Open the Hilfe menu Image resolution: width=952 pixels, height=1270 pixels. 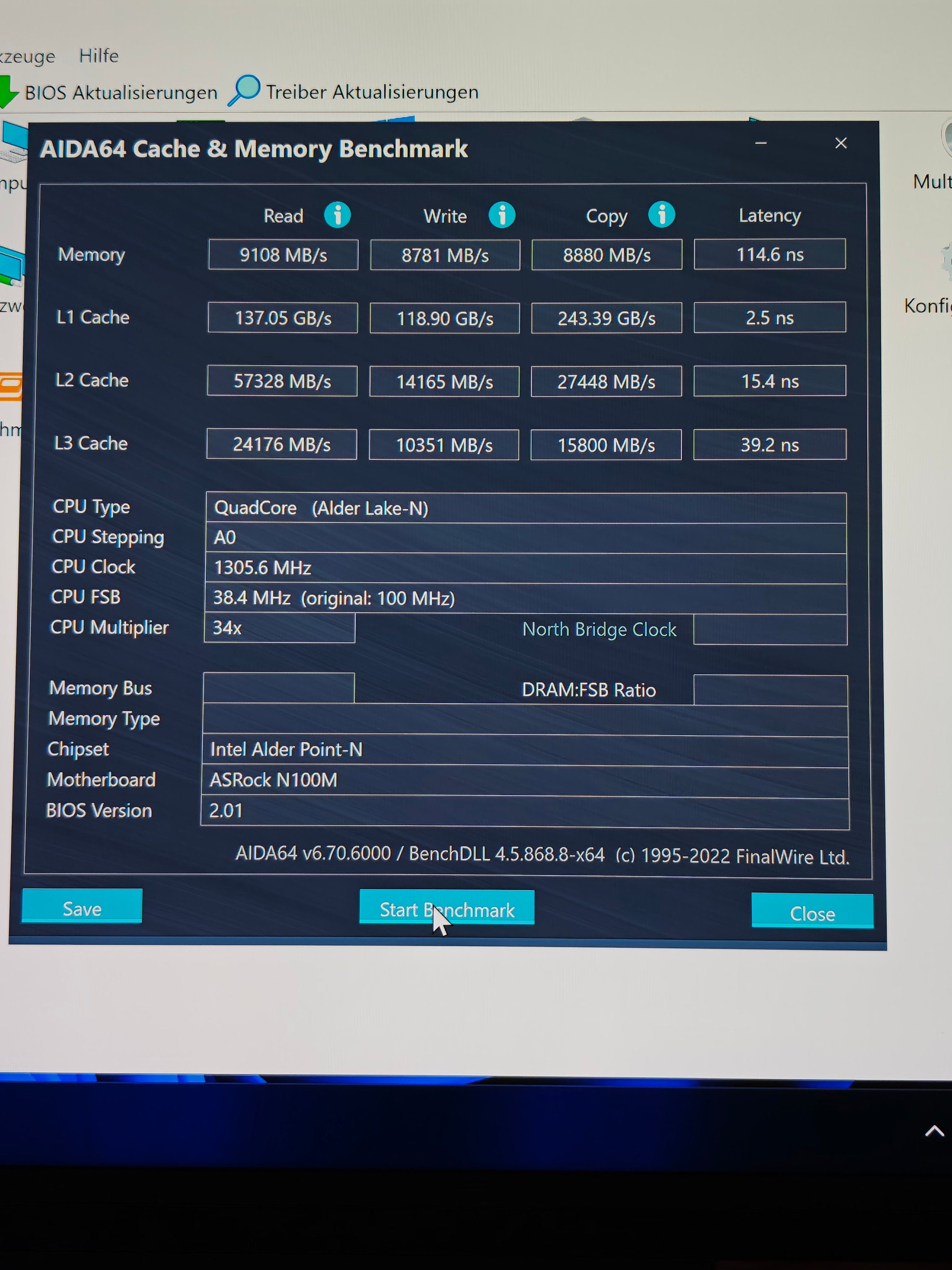coord(99,56)
